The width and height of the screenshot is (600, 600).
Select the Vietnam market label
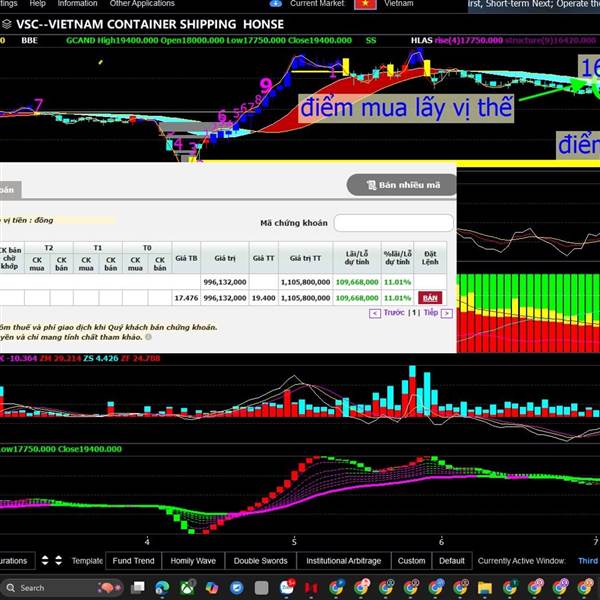[x=399, y=3]
